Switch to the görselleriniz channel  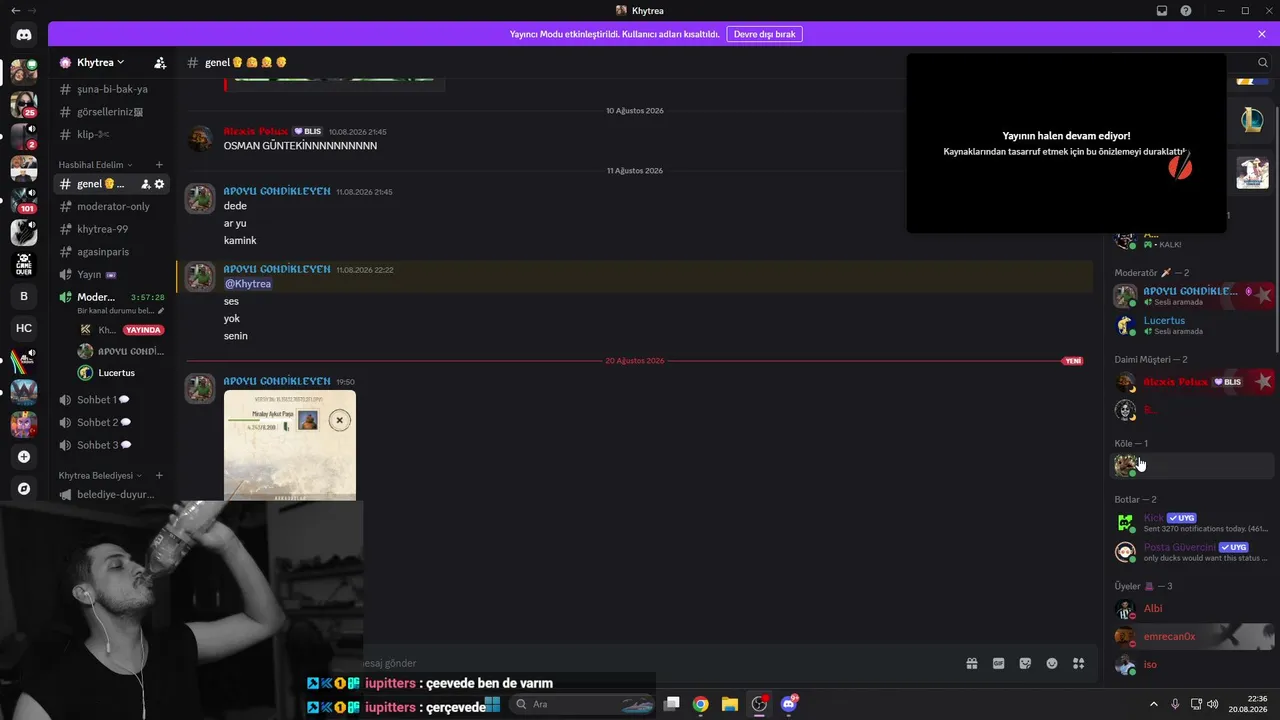pyautogui.click(x=112, y=112)
